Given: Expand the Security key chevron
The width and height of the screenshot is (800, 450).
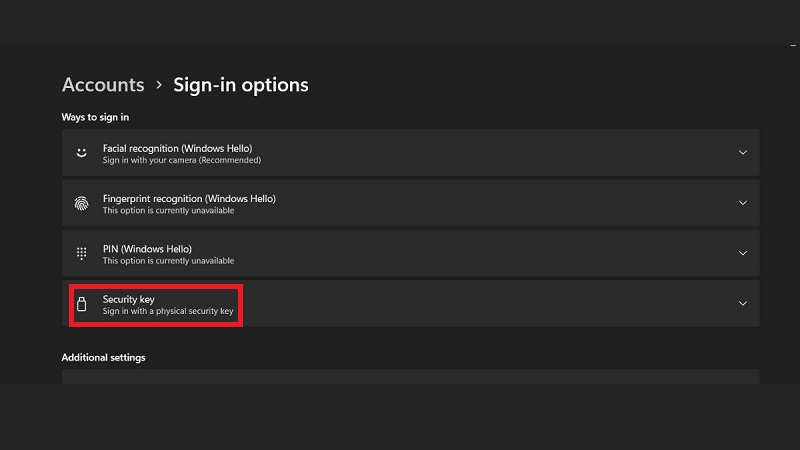Looking at the screenshot, I should coord(742,304).
